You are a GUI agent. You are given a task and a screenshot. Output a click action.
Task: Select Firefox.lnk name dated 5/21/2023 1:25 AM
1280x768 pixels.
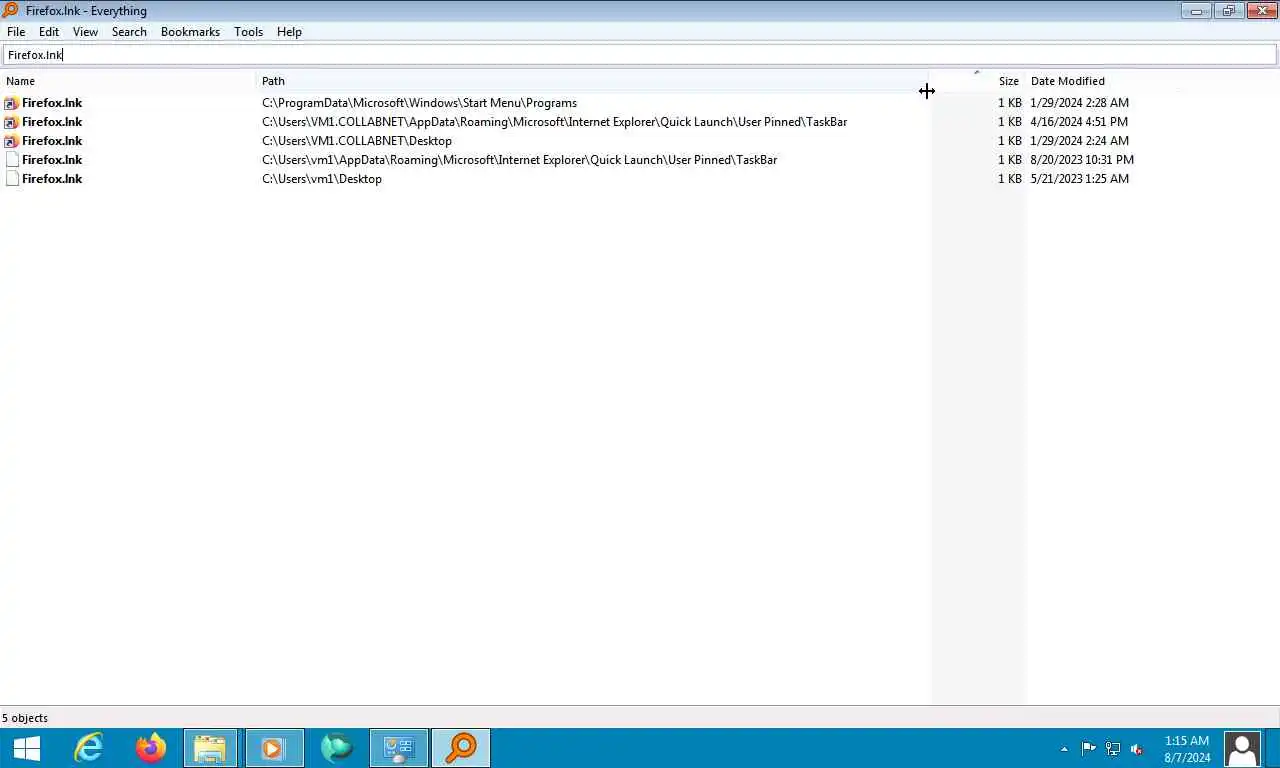pyautogui.click(x=52, y=179)
